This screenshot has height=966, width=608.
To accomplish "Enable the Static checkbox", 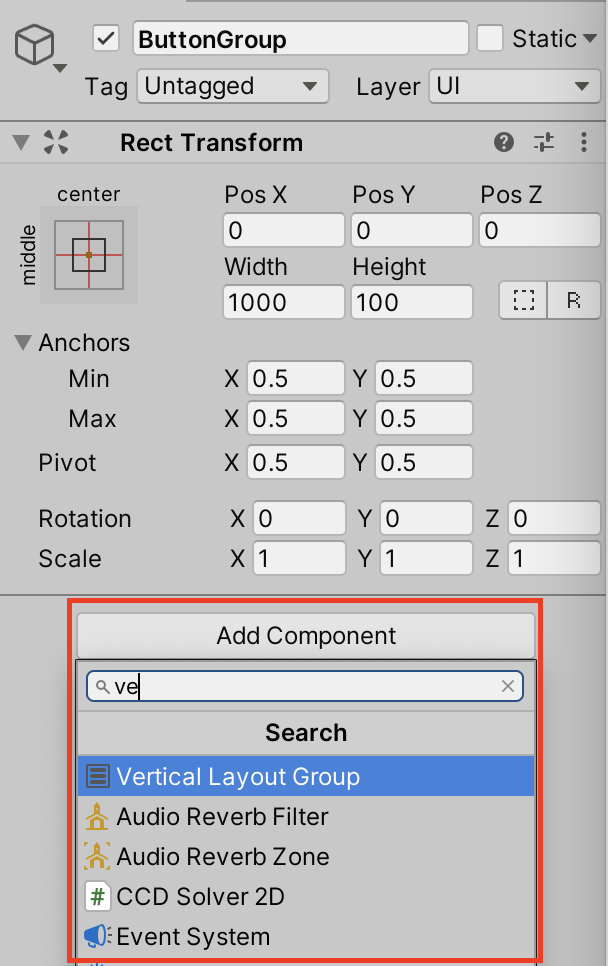I will tap(491, 37).
